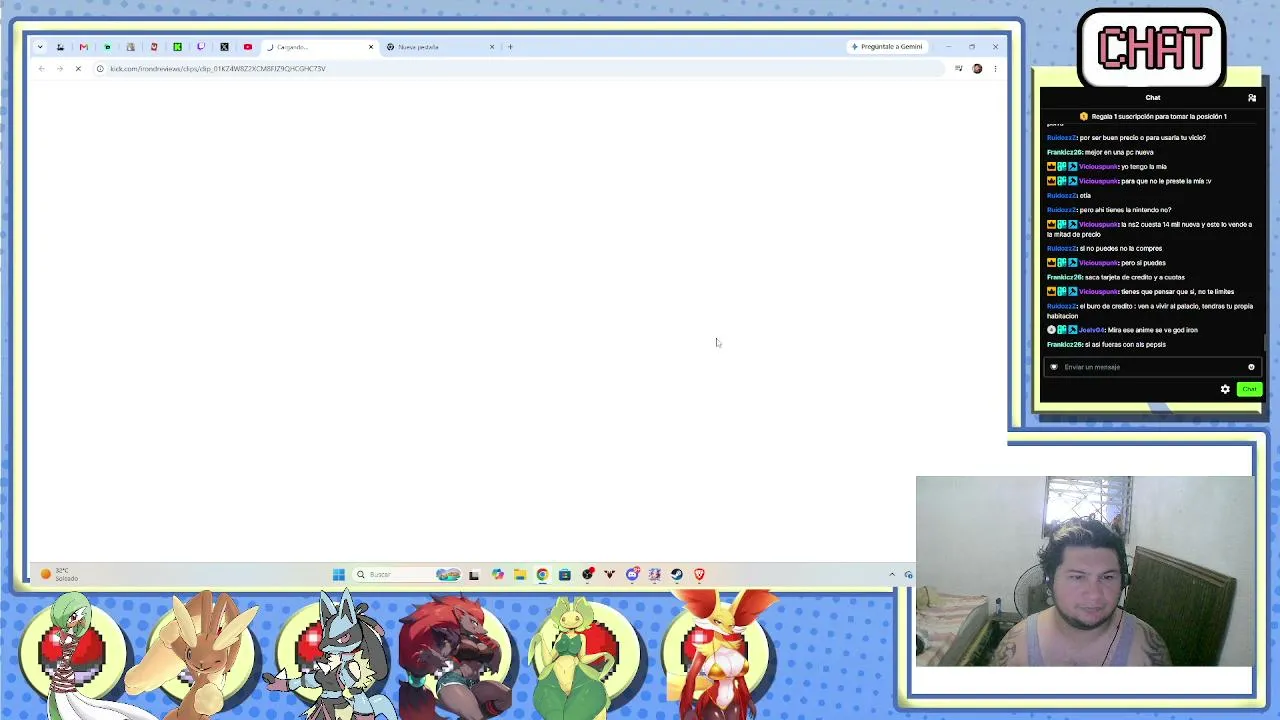The image size is (1280, 720).
Task: Switch to the 'Nueva pestaña' tab
Action: click(440, 47)
